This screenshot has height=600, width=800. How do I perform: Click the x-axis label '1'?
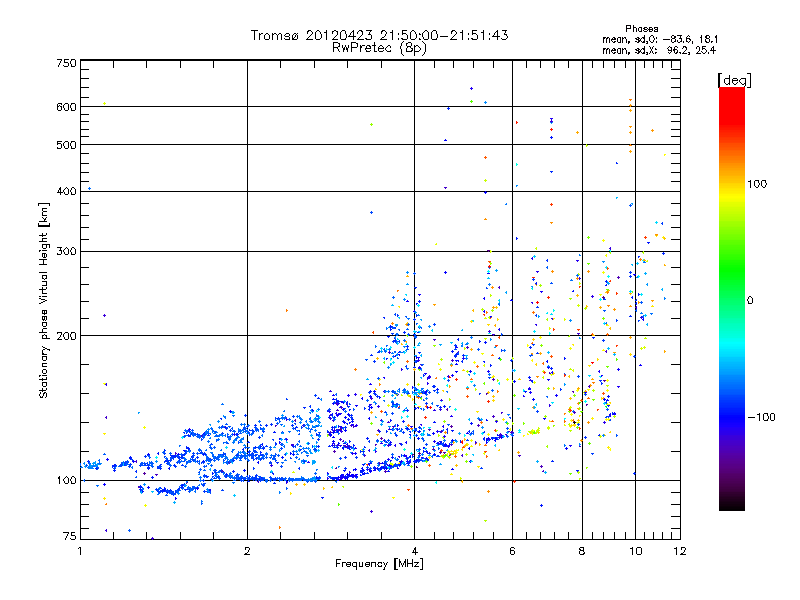(x=80, y=551)
